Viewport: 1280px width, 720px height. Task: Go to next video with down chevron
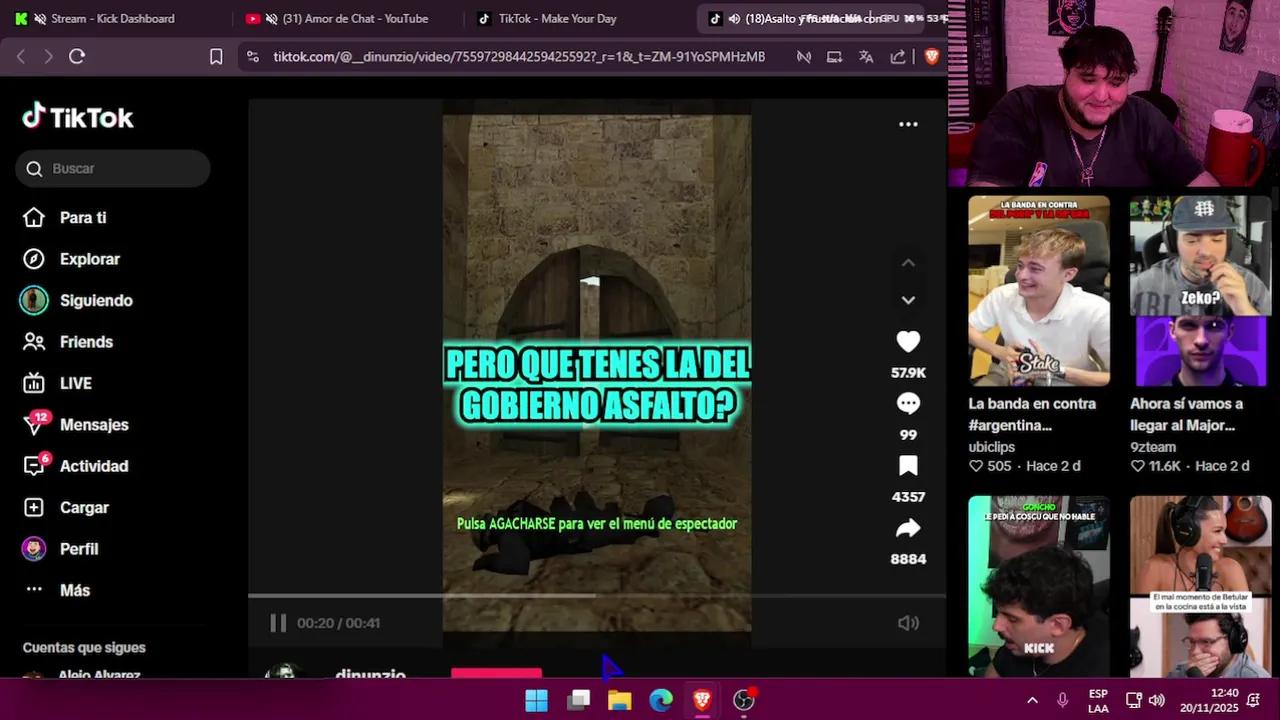pyautogui.click(x=908, y=300)
